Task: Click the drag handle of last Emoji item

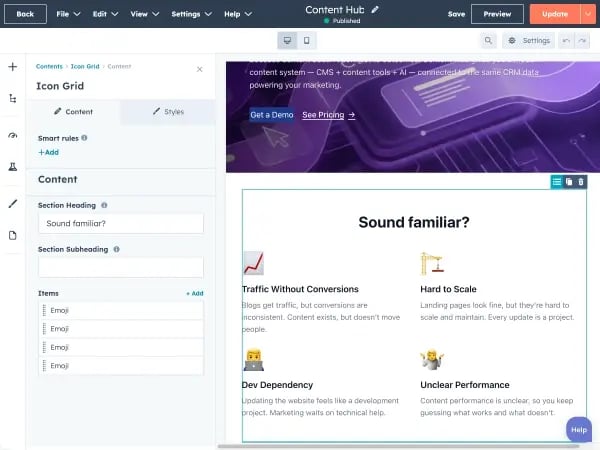Action: pos(44,366)
